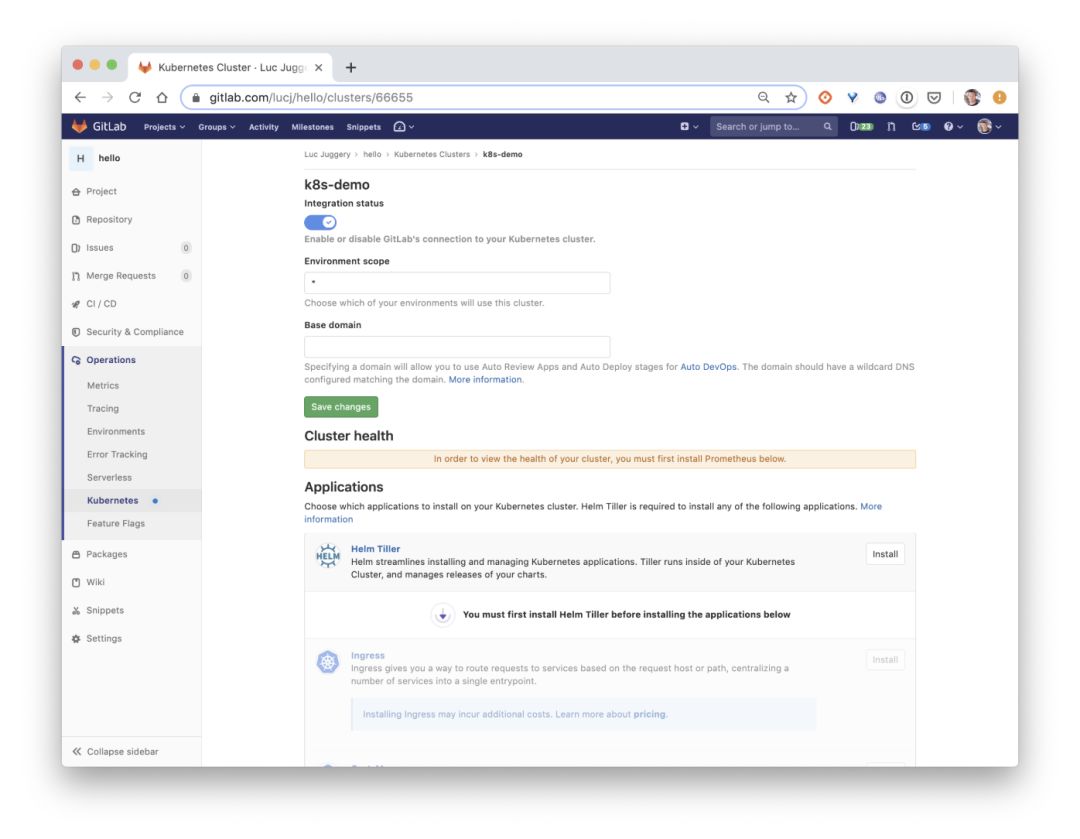The height and width of the screenshot is (839, 1080).
Task: Click the Environment scope input field
Action: pos(457,282)
